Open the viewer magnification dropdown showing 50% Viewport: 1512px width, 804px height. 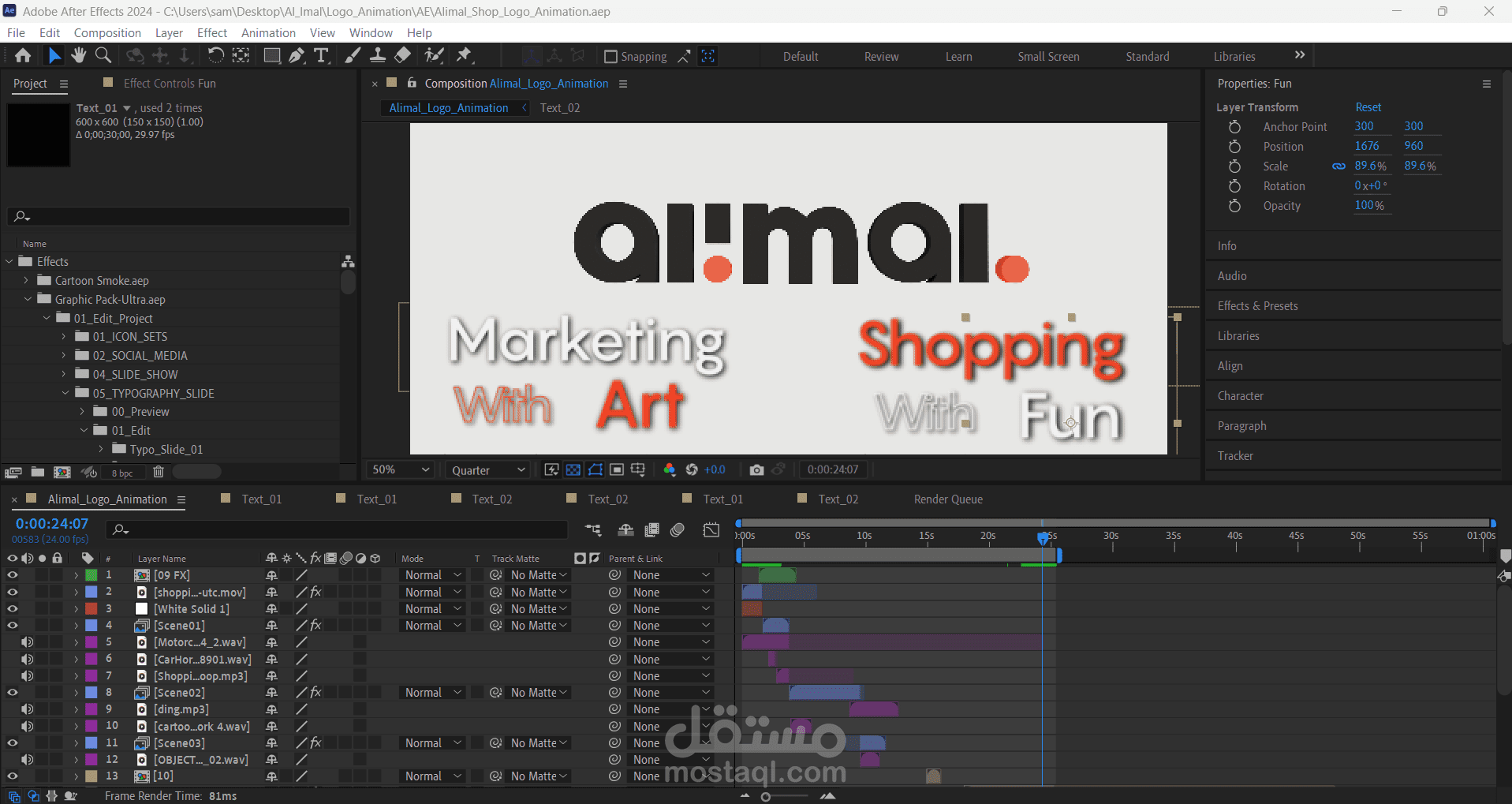(x=401, y=469)
